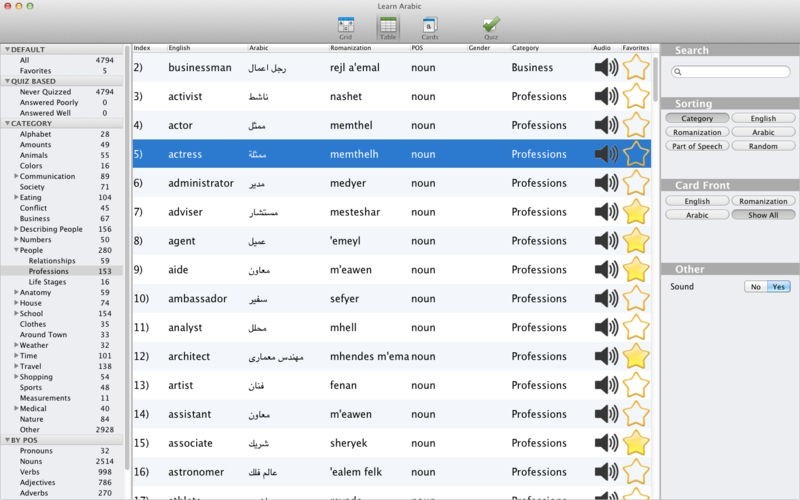
Task: Set card front to Arabic
Action: 697,215
